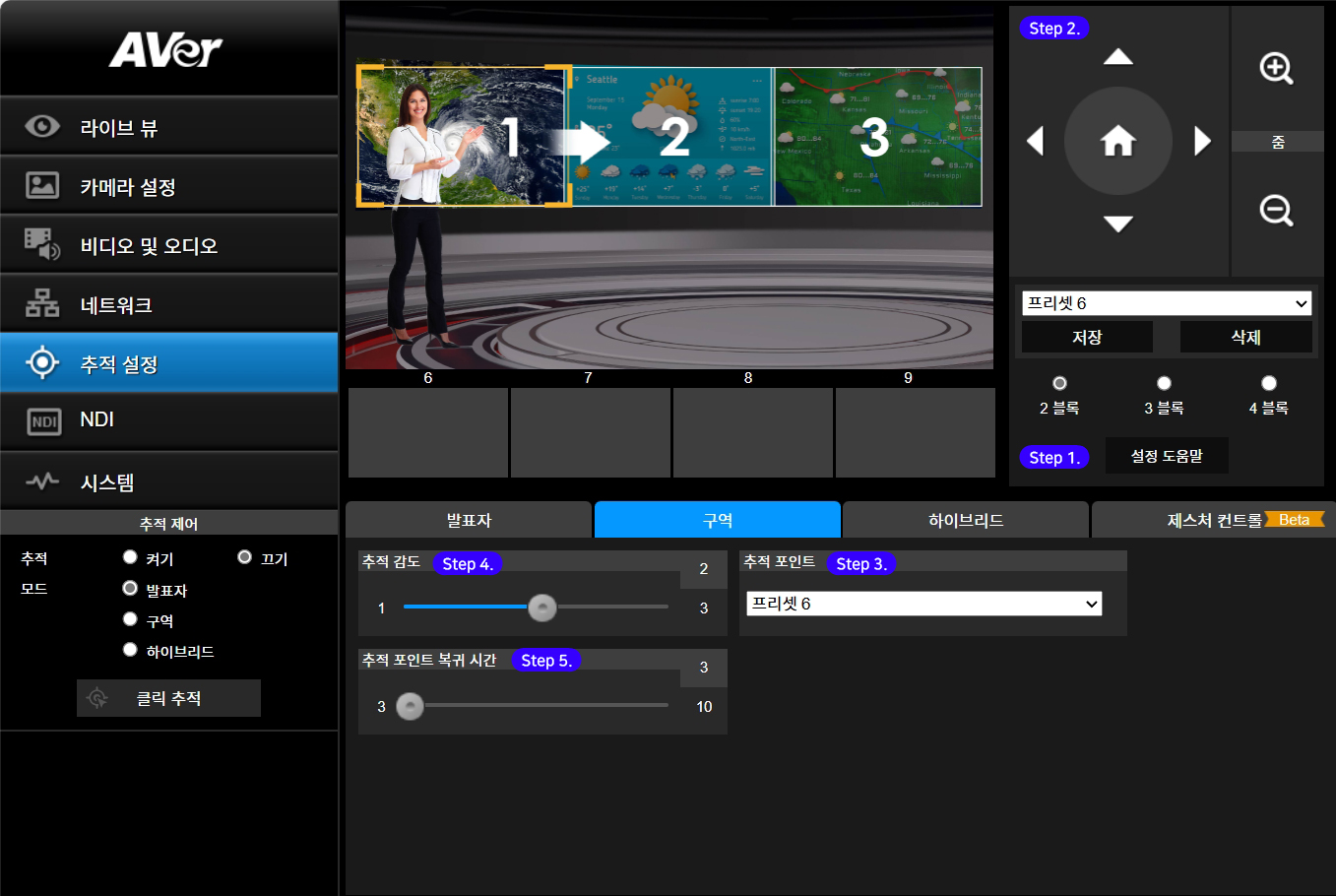Switch to the 제스처 컨트롤 Beta tab

(1214, 520)
